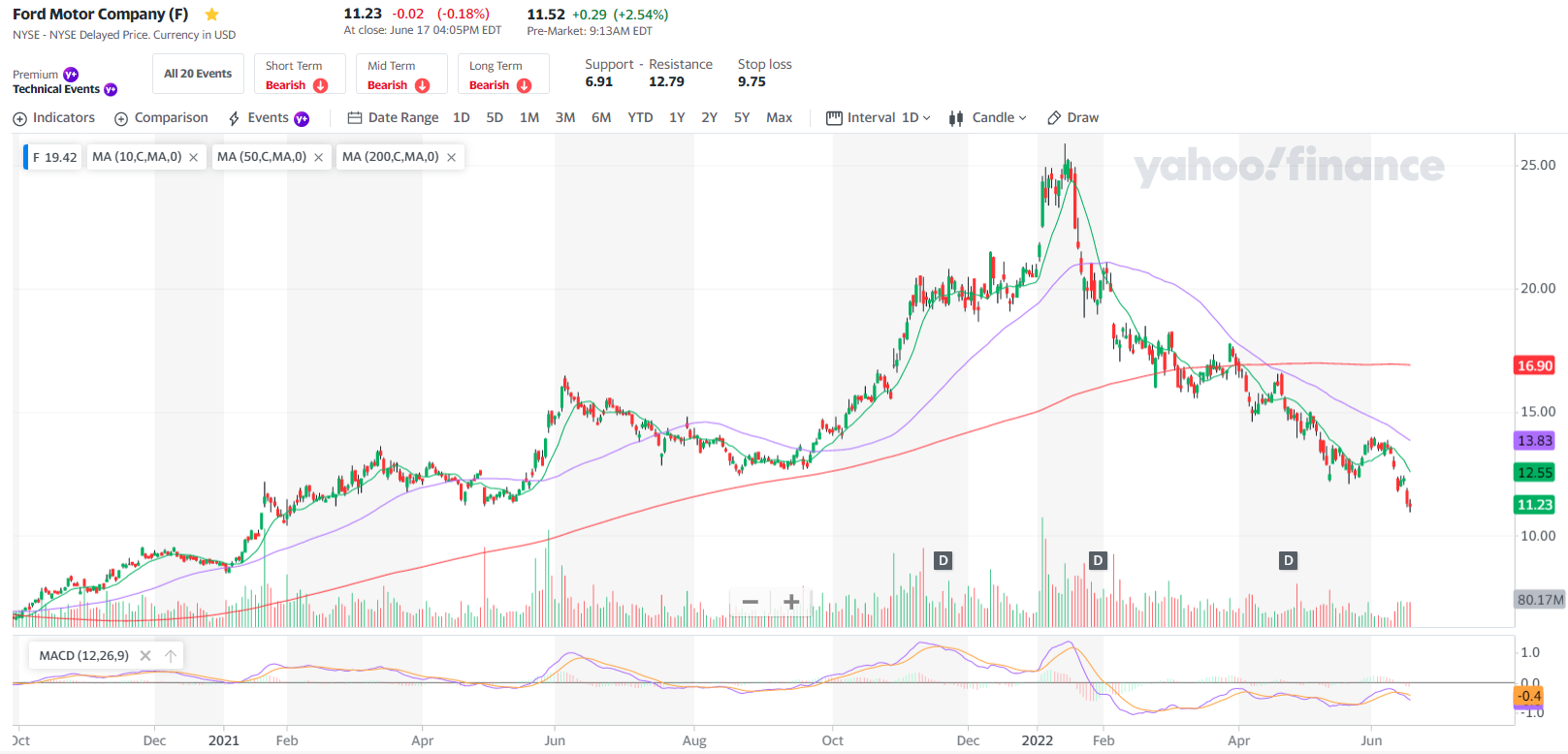Click the green 12.55 price axis label
The height and width of the screenshot is (754, 1568).
(x=1535, y=473)
